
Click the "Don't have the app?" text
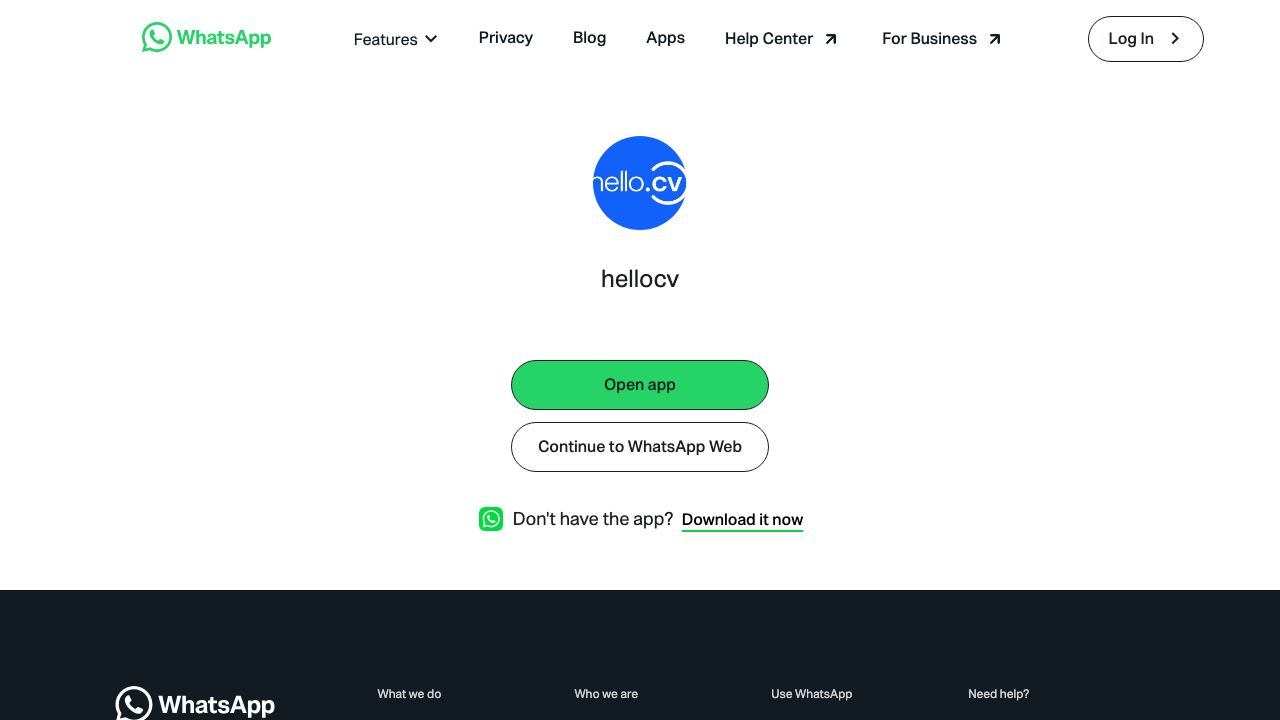pos(593,519)
